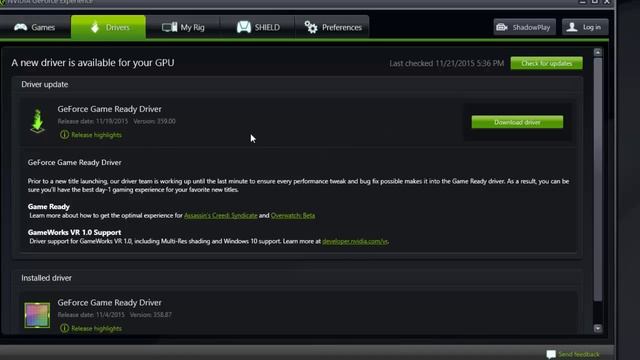Click the 'Driver update' section heading
Image resolution: width=640 pixels, height=360 pixels.
tap(44, 84)
